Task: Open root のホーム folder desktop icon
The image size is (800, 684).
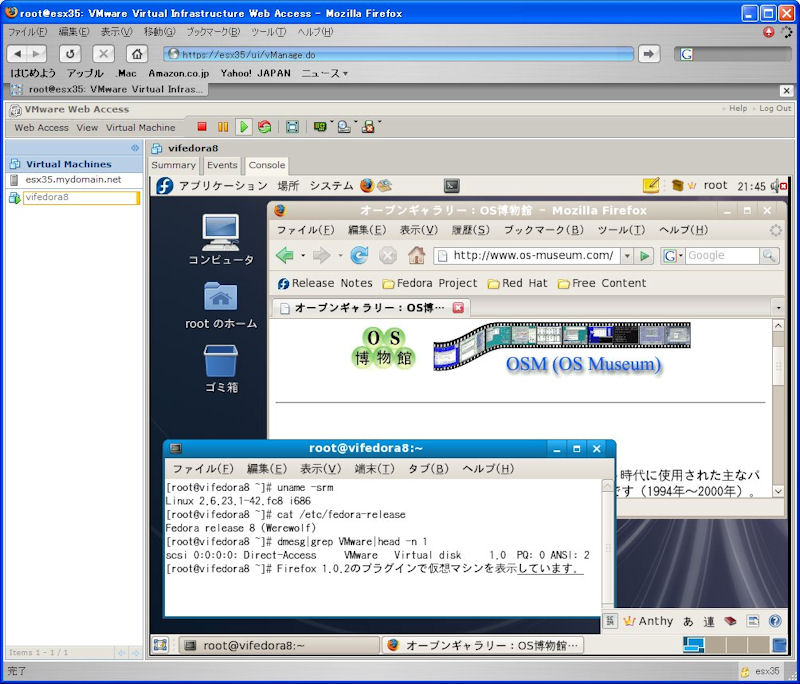Action: coord(220,305)
